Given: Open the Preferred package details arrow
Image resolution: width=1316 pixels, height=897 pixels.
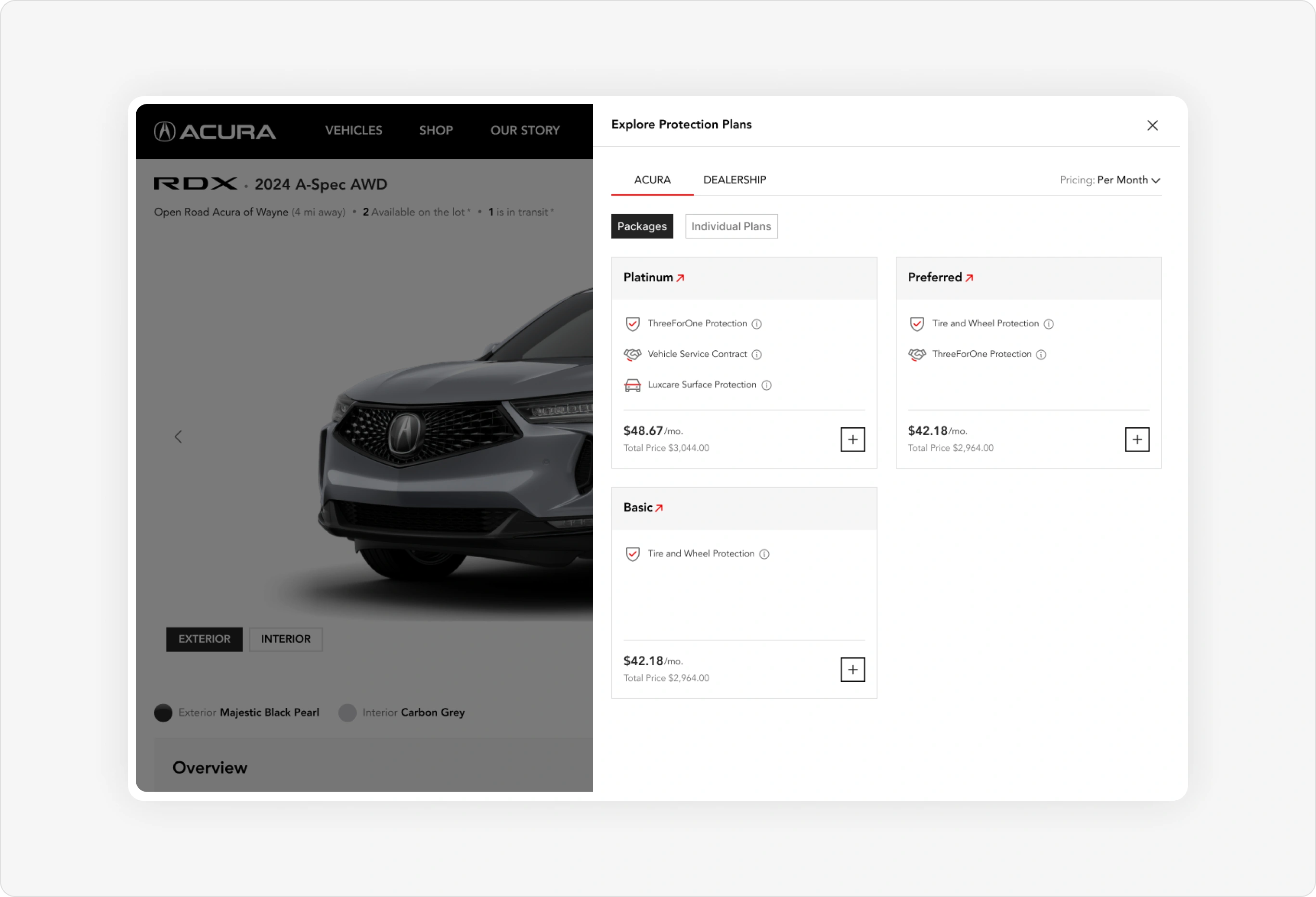Looking at the screenshot, I should [x=969, y=278].
